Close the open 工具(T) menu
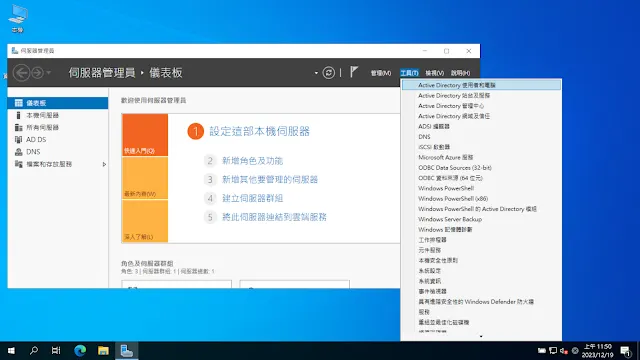The width and height of the screenshot is (640, 360). (x=409, y=73)
